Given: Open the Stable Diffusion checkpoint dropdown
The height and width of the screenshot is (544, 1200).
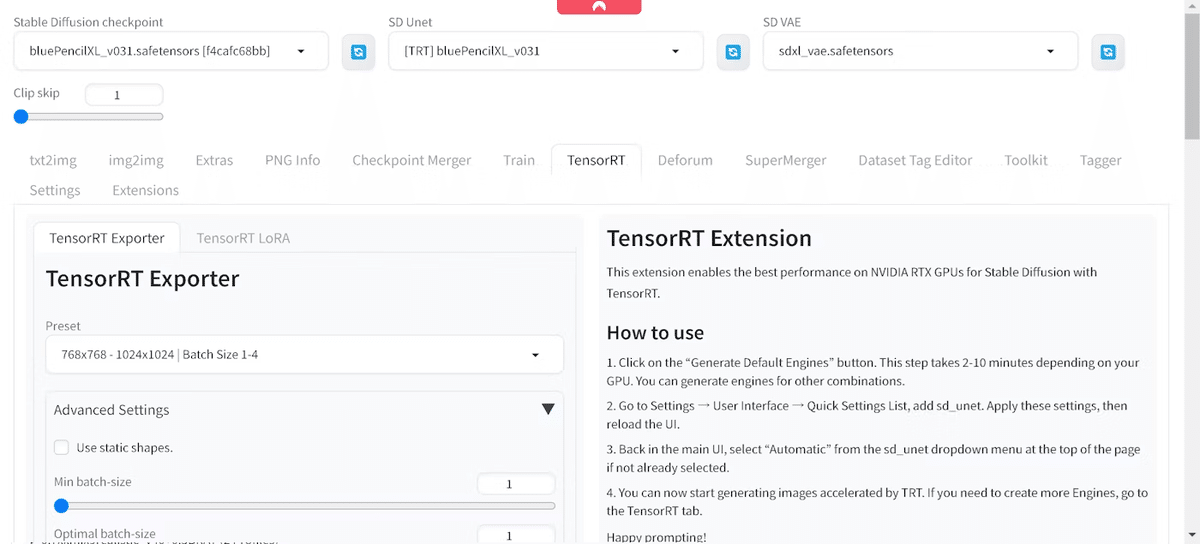Looking at the screenshot, I should [x=172, y=51].
